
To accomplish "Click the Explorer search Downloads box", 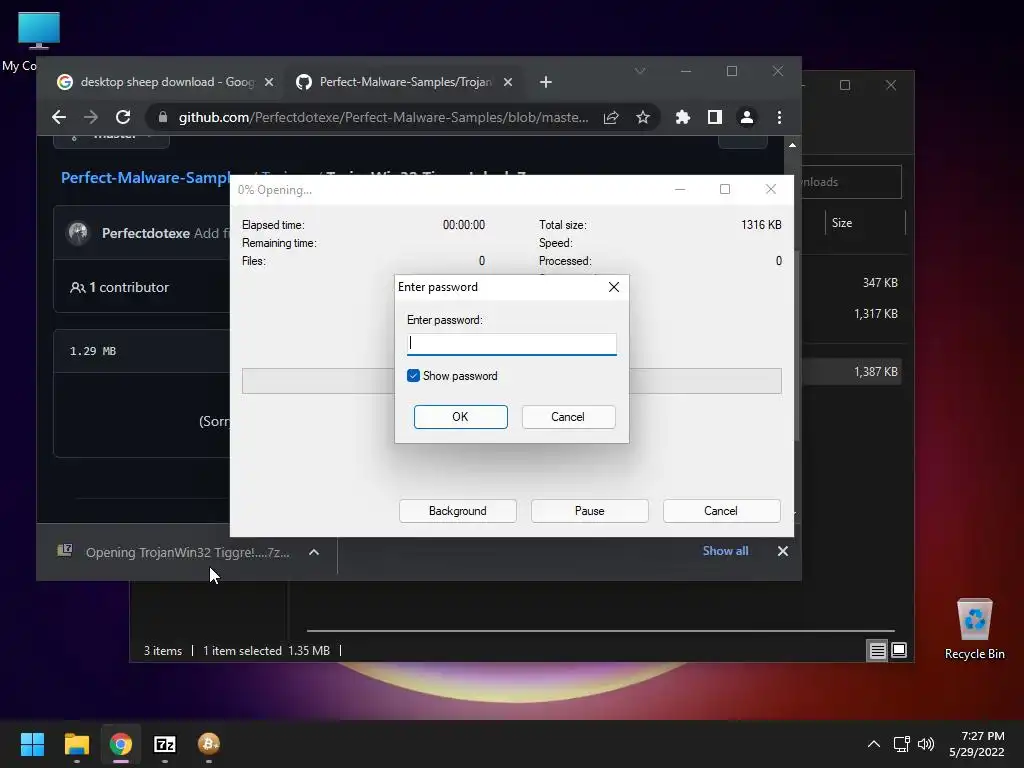I will 851,182.
